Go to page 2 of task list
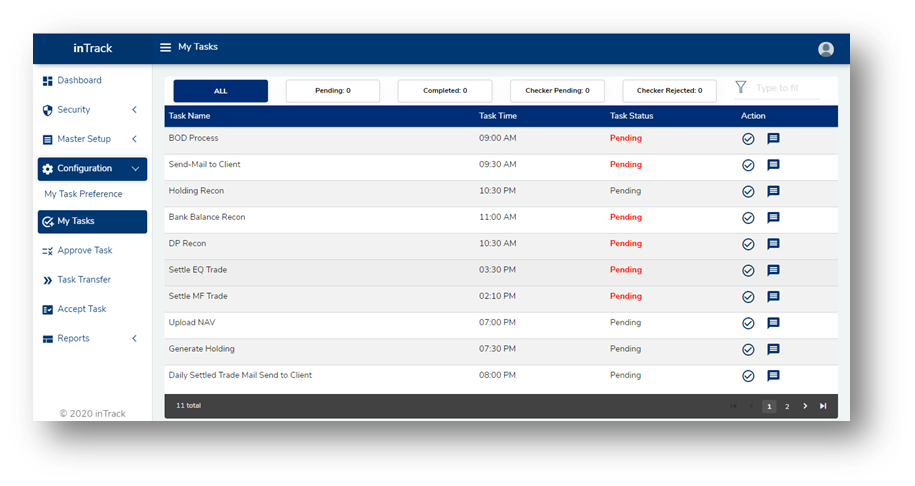 (x=787, y=406)
